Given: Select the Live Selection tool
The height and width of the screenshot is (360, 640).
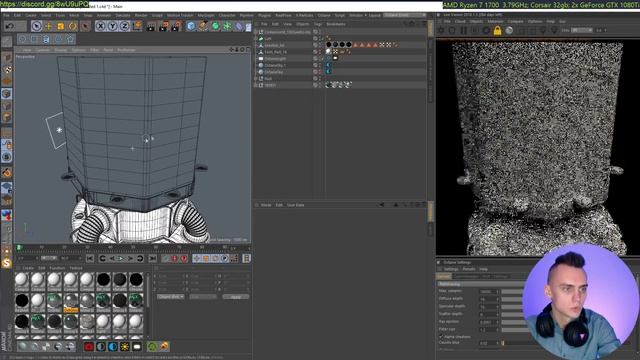Looking at the screenshot, I should (x=37, y=26).
